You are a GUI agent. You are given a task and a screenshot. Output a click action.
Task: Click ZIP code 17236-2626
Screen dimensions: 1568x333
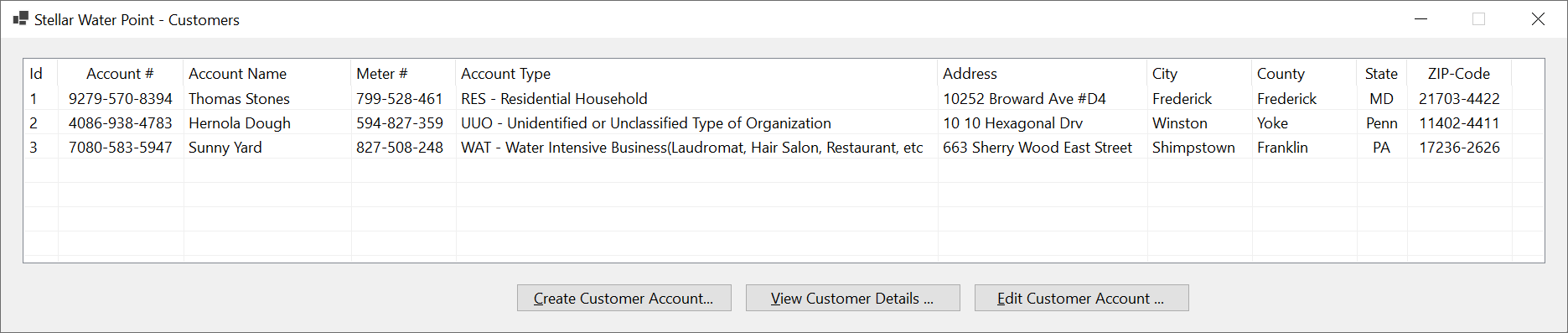pos(1459,147)
